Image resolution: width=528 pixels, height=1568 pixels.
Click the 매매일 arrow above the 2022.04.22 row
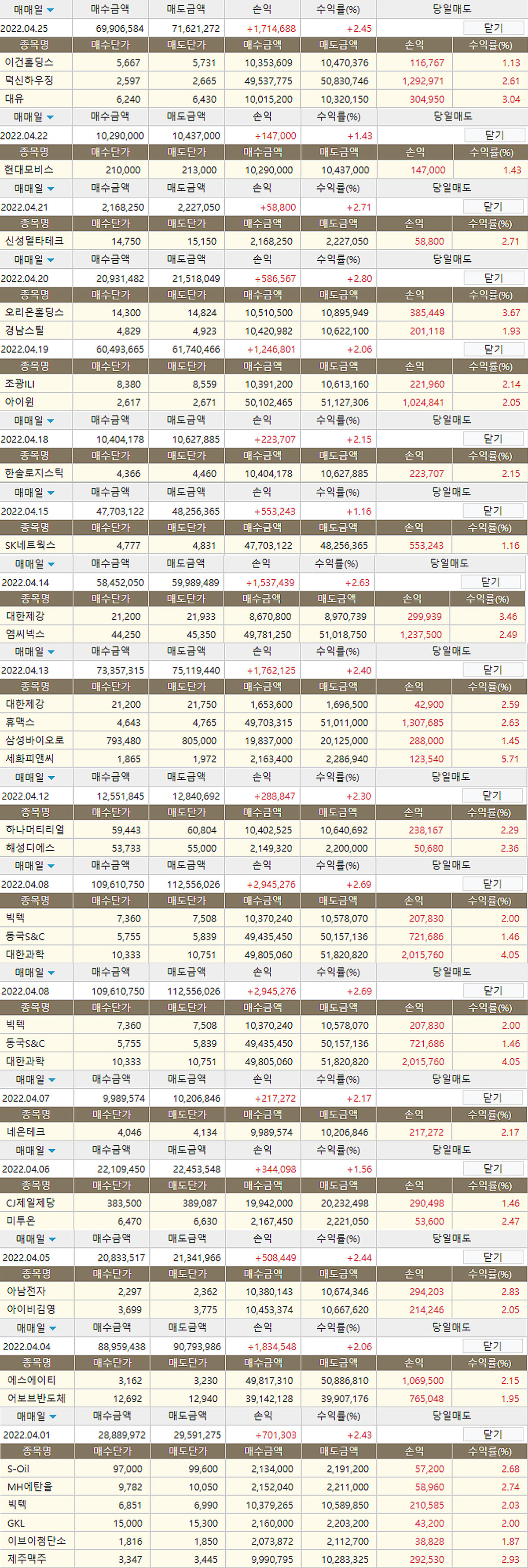point(50,117)
